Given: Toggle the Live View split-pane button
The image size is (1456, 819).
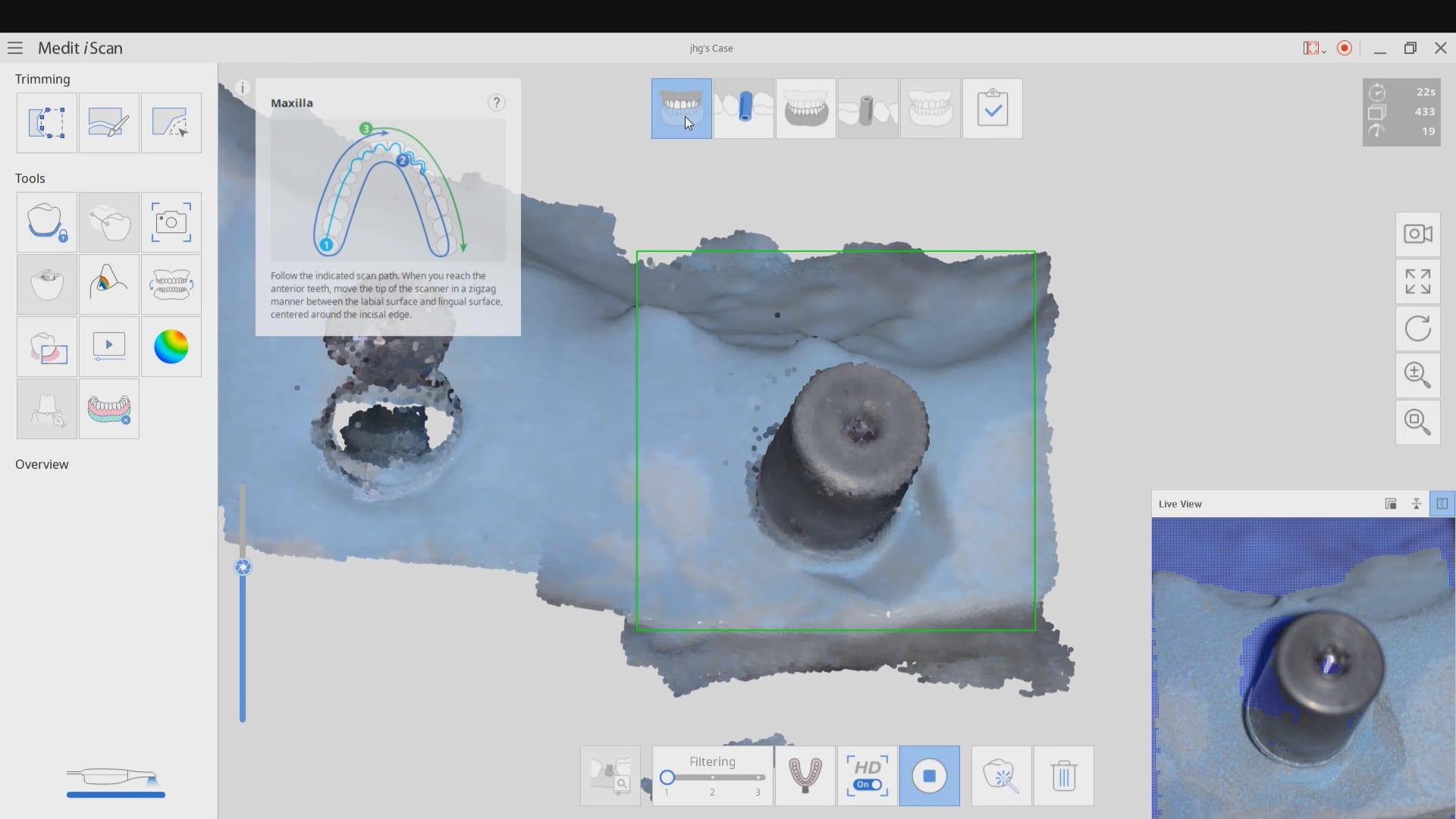Looking at the screenshot, I should (x=1442, y=504).
